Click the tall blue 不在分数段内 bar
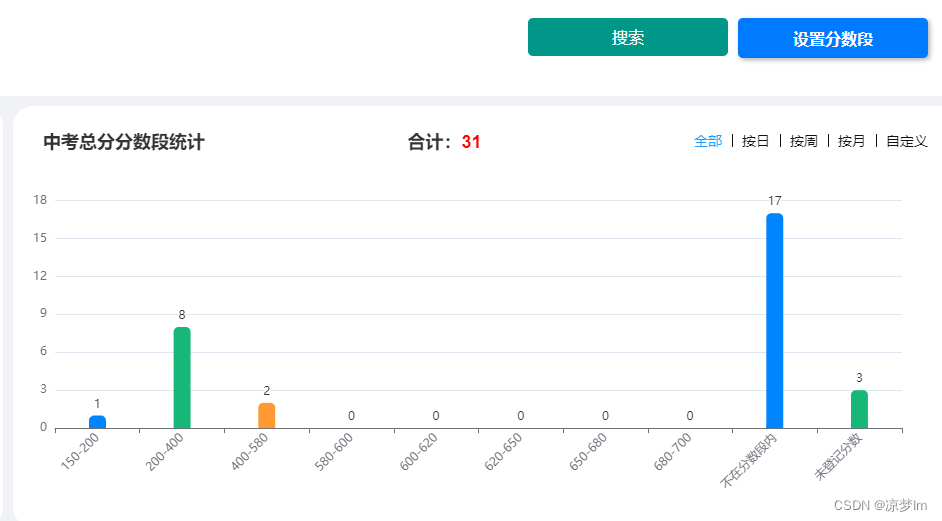This screenshot has height=521, width=942. point(774,320)
